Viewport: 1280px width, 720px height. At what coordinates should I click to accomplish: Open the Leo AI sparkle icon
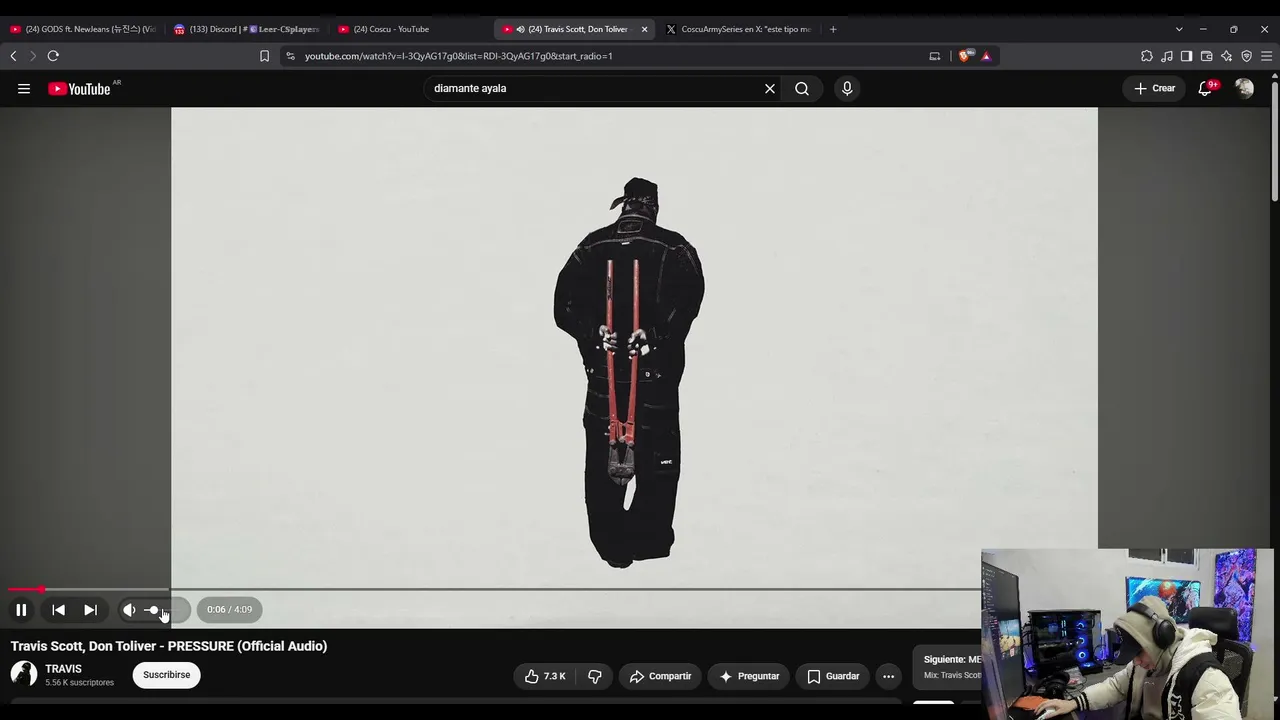click(1227, 56)
